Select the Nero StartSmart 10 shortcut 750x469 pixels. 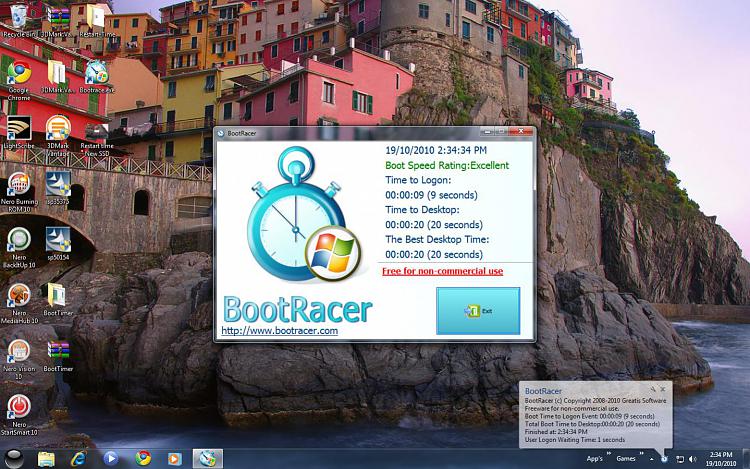coord(19,415)
